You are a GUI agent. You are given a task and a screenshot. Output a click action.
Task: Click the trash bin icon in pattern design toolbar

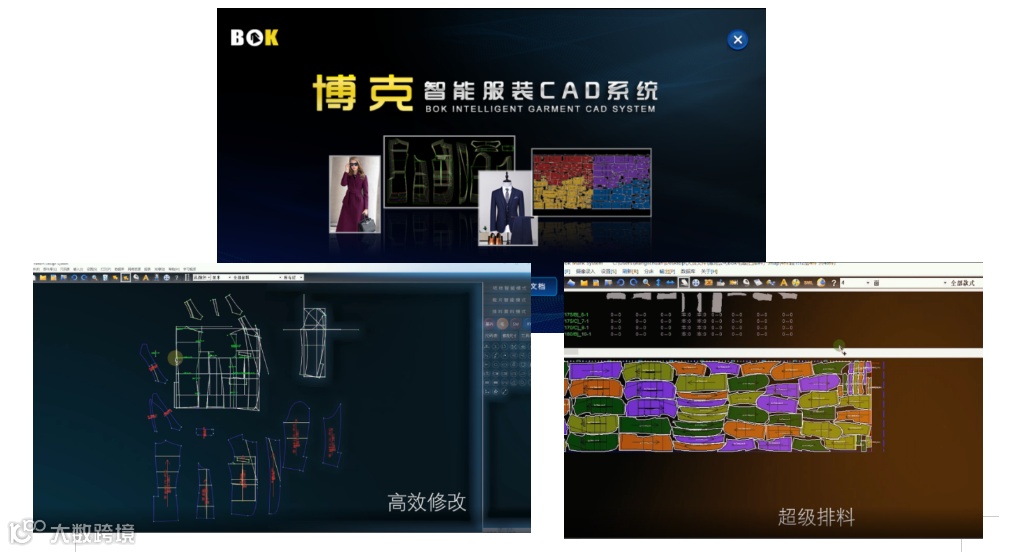pos(105,277)
